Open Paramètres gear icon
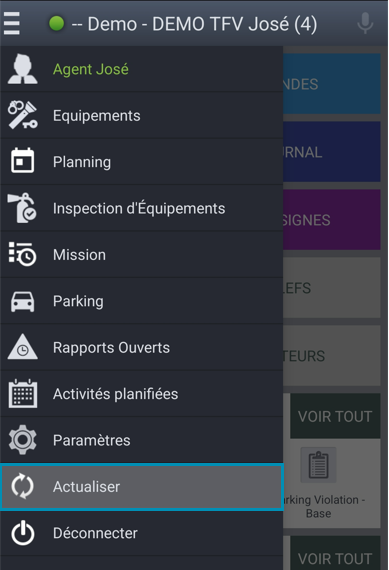The height and width of the screenshot is (570, 389). [23, 440]
